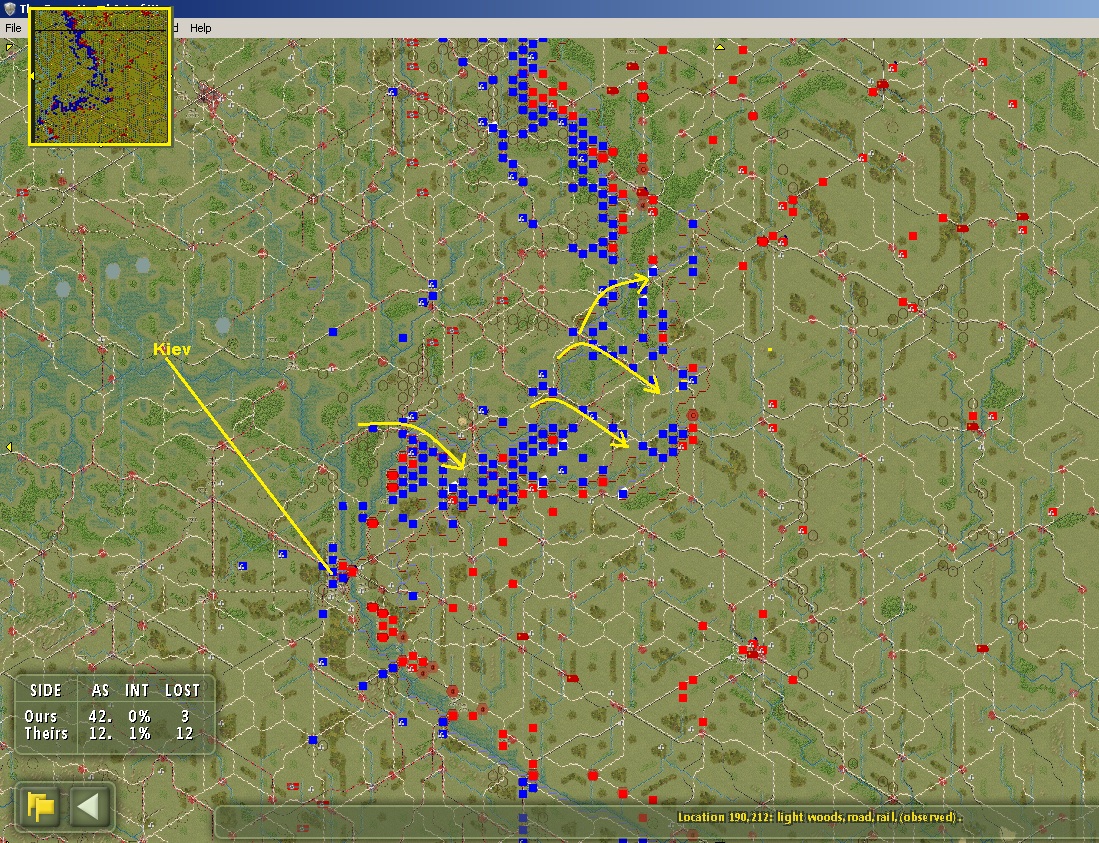This screenshot has width=1099, height=843.
Task: Click the '42.' AS value for Ours
Action: (100, 716)
